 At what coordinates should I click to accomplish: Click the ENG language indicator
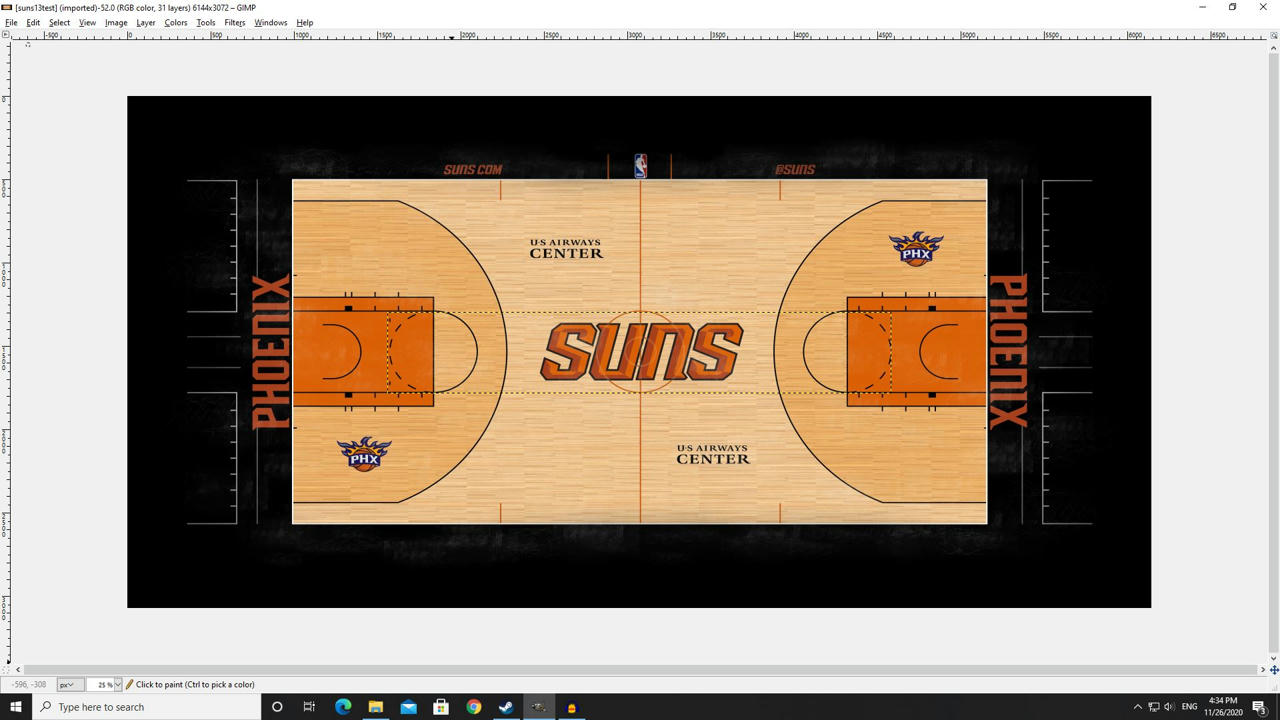[x=1190, y=707]
